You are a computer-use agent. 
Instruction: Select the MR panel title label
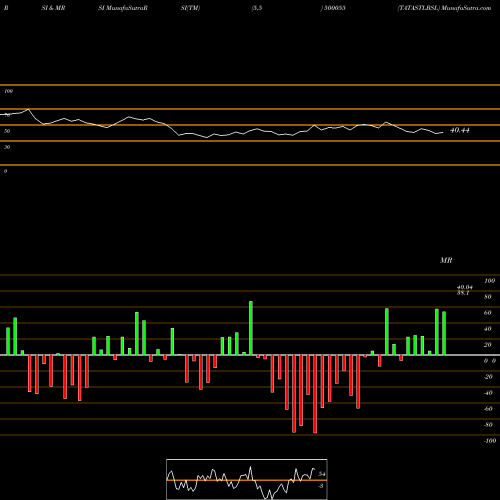[x=446, y=260]
